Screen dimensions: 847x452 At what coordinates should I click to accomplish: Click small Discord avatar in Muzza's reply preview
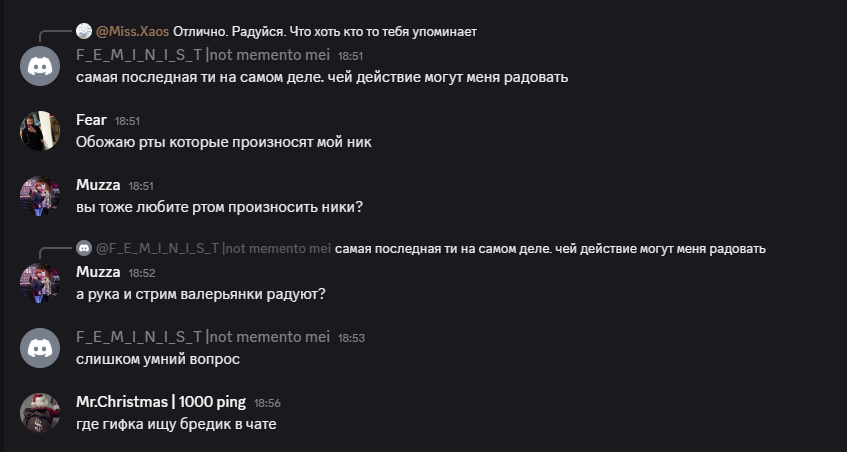(84, 248)
